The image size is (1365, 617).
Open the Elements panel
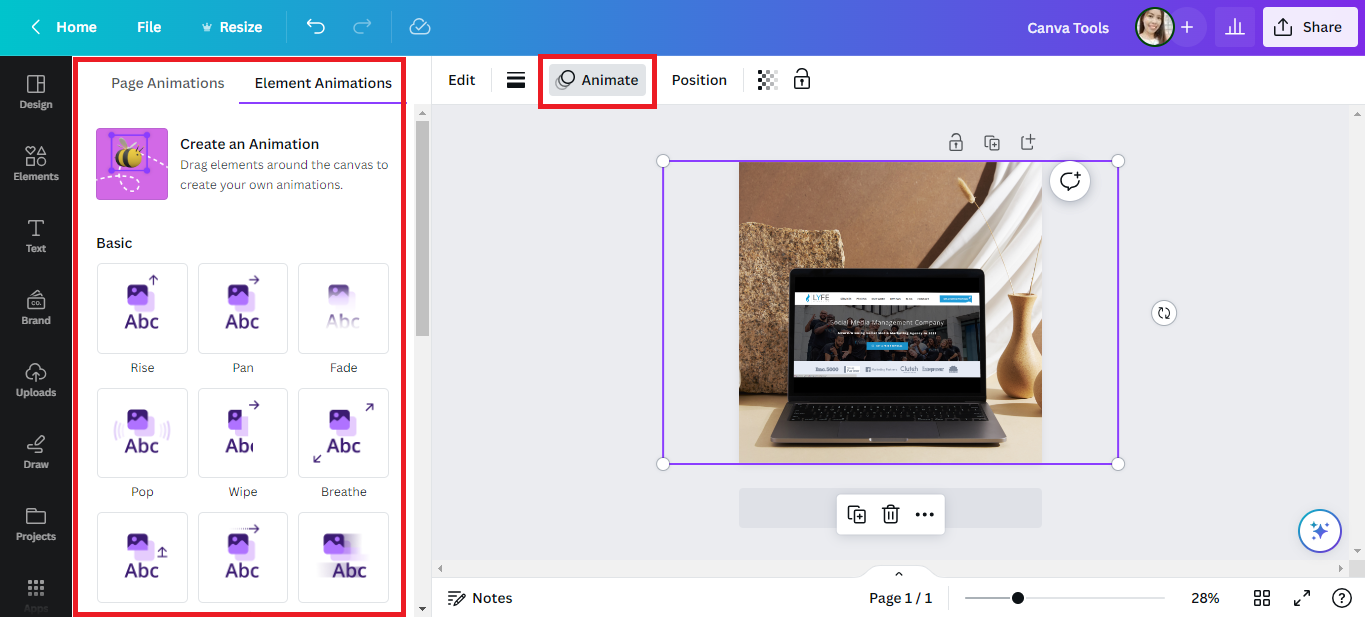pos(35,163)
